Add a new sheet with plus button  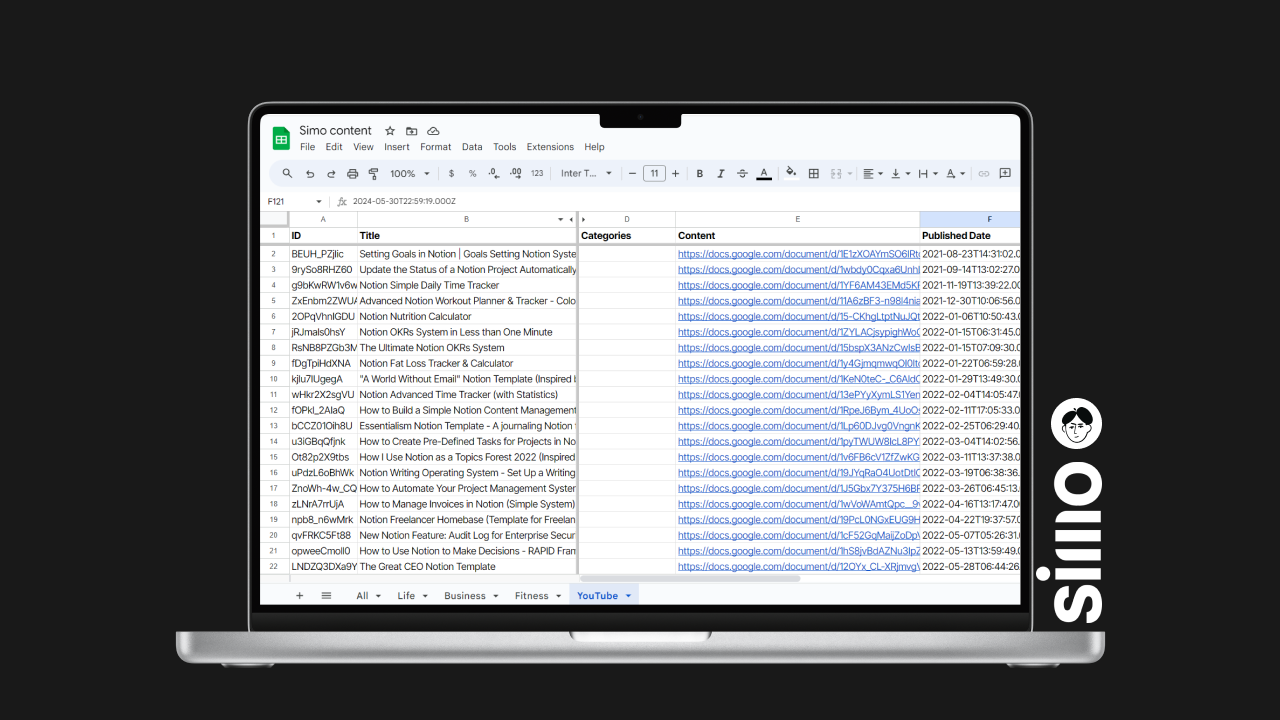click(x=299, y=595)
